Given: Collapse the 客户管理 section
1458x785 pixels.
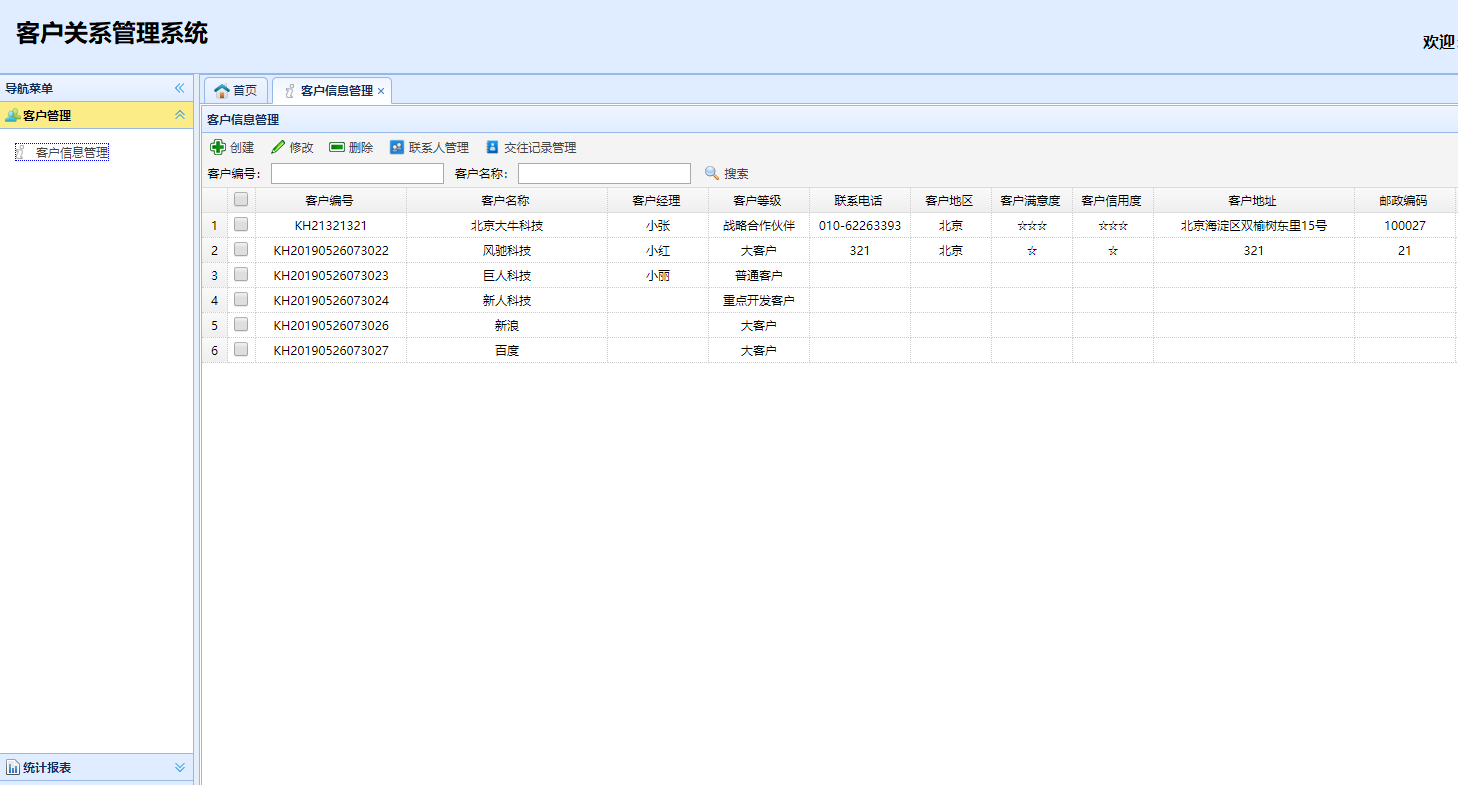Looking at the screenshot, I should [x=180, y=115].
